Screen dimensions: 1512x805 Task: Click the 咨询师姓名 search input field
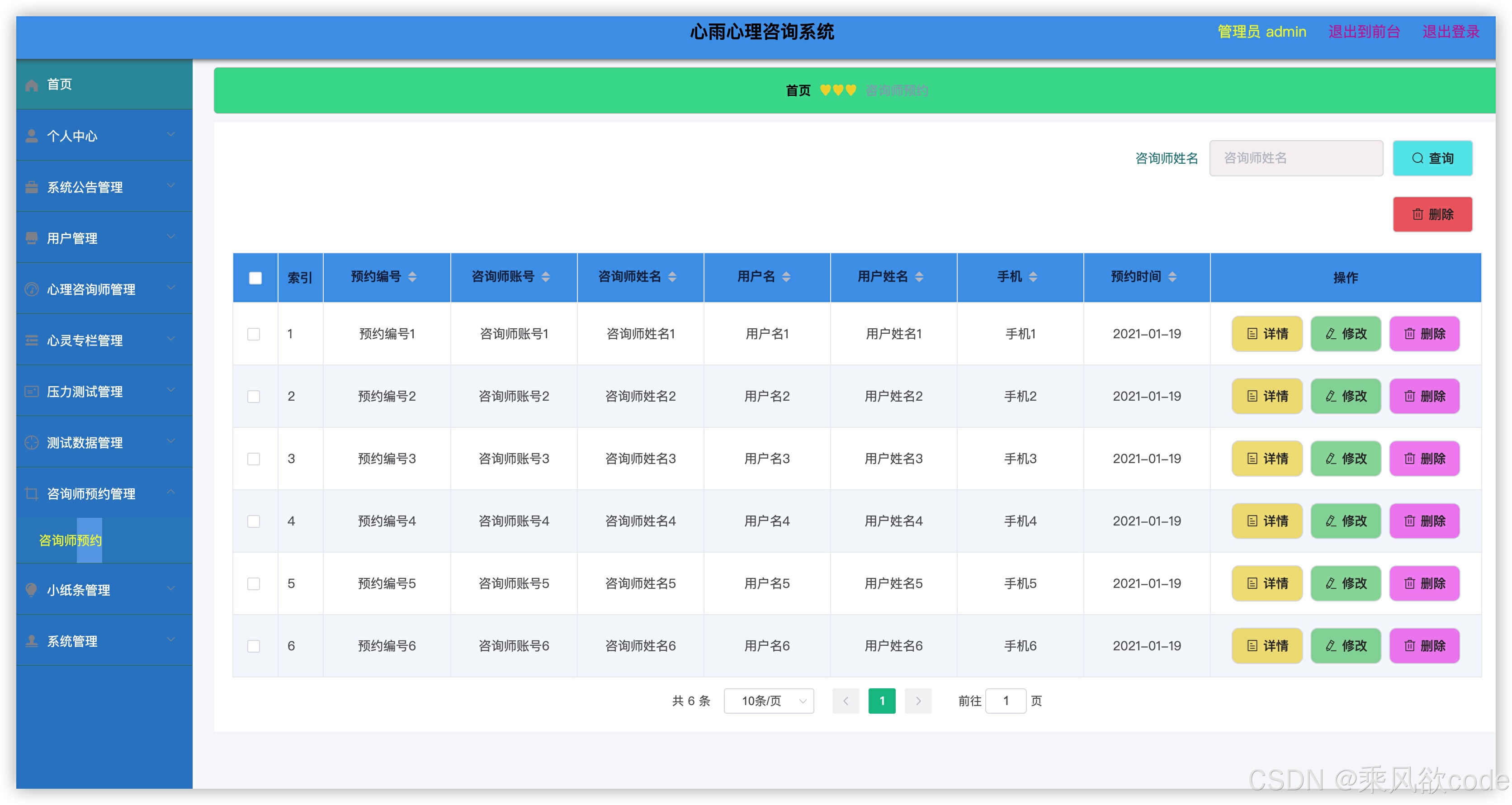pos(1296,158)
